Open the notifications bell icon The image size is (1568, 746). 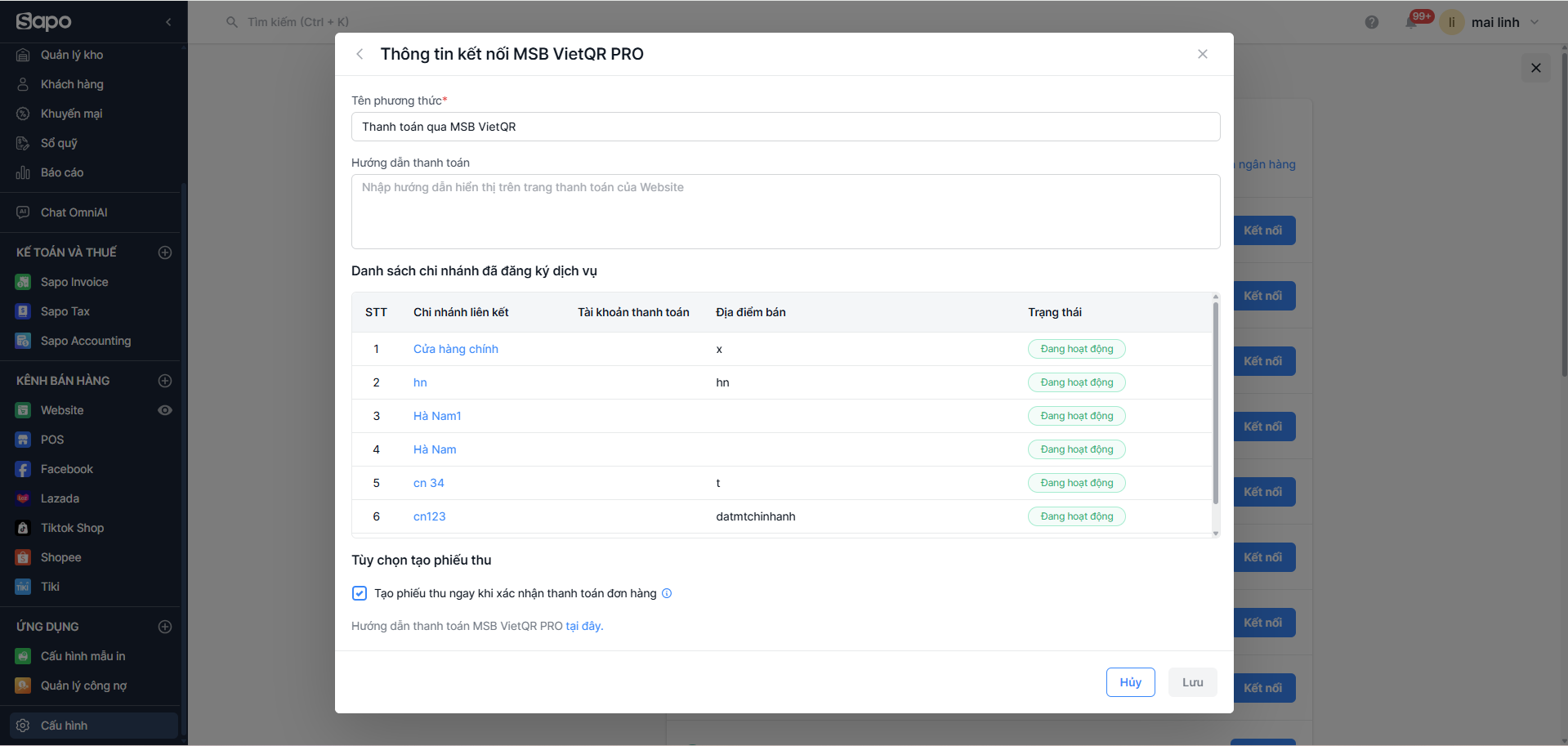(x=1411, y=22)
